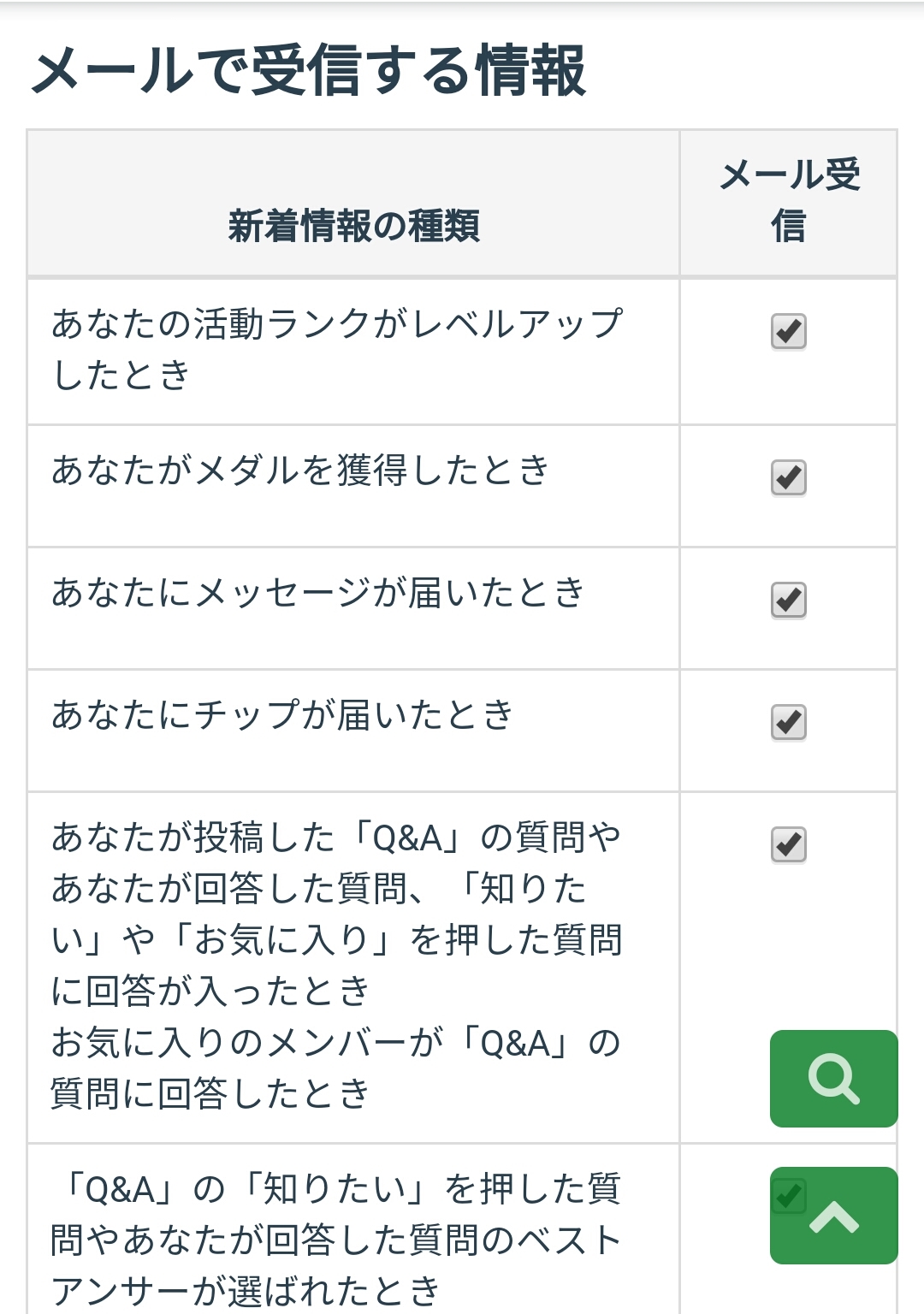924x1314 pixels.
Task: Select the あなたにメッセージが届いたとき label
Action: click(317, 593)
